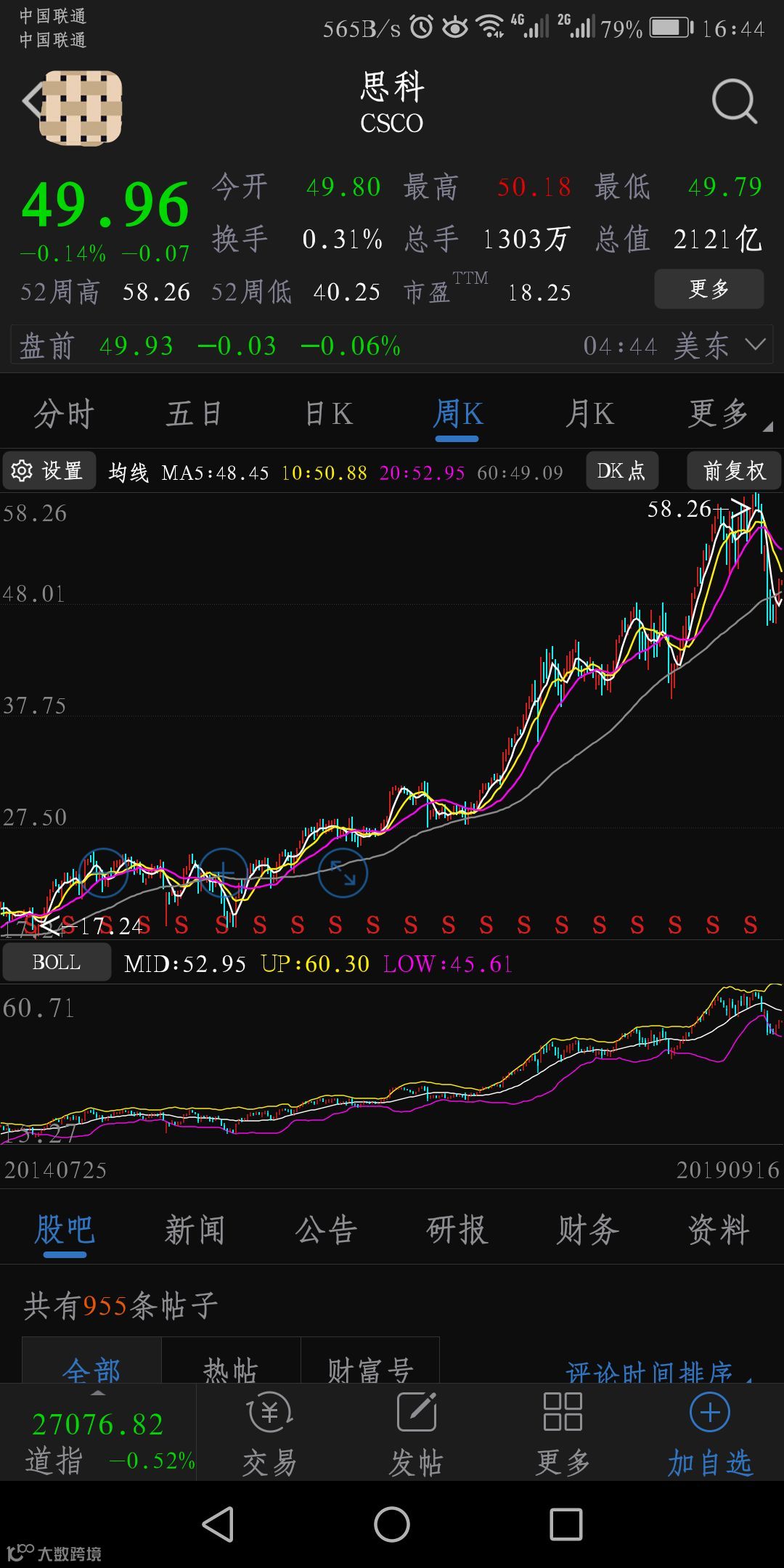Select the 全部 posts filter

[91, 1360]
